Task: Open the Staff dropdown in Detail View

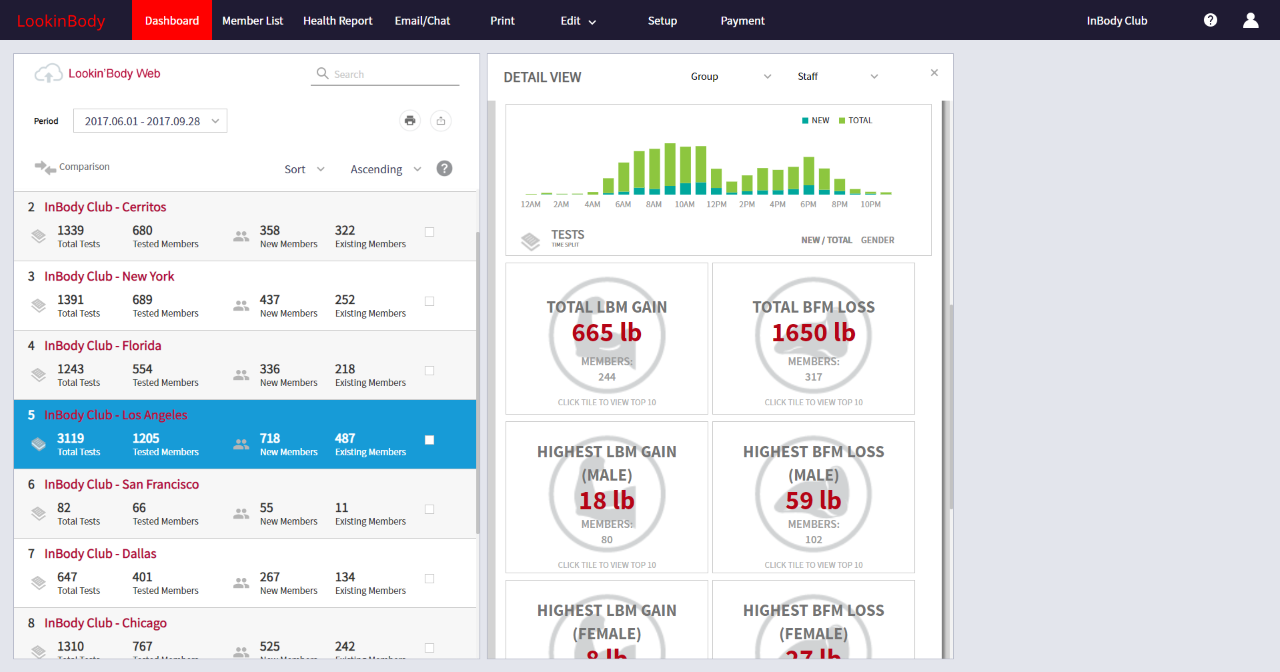Action: pyautogui.click(x=838, y=77)
